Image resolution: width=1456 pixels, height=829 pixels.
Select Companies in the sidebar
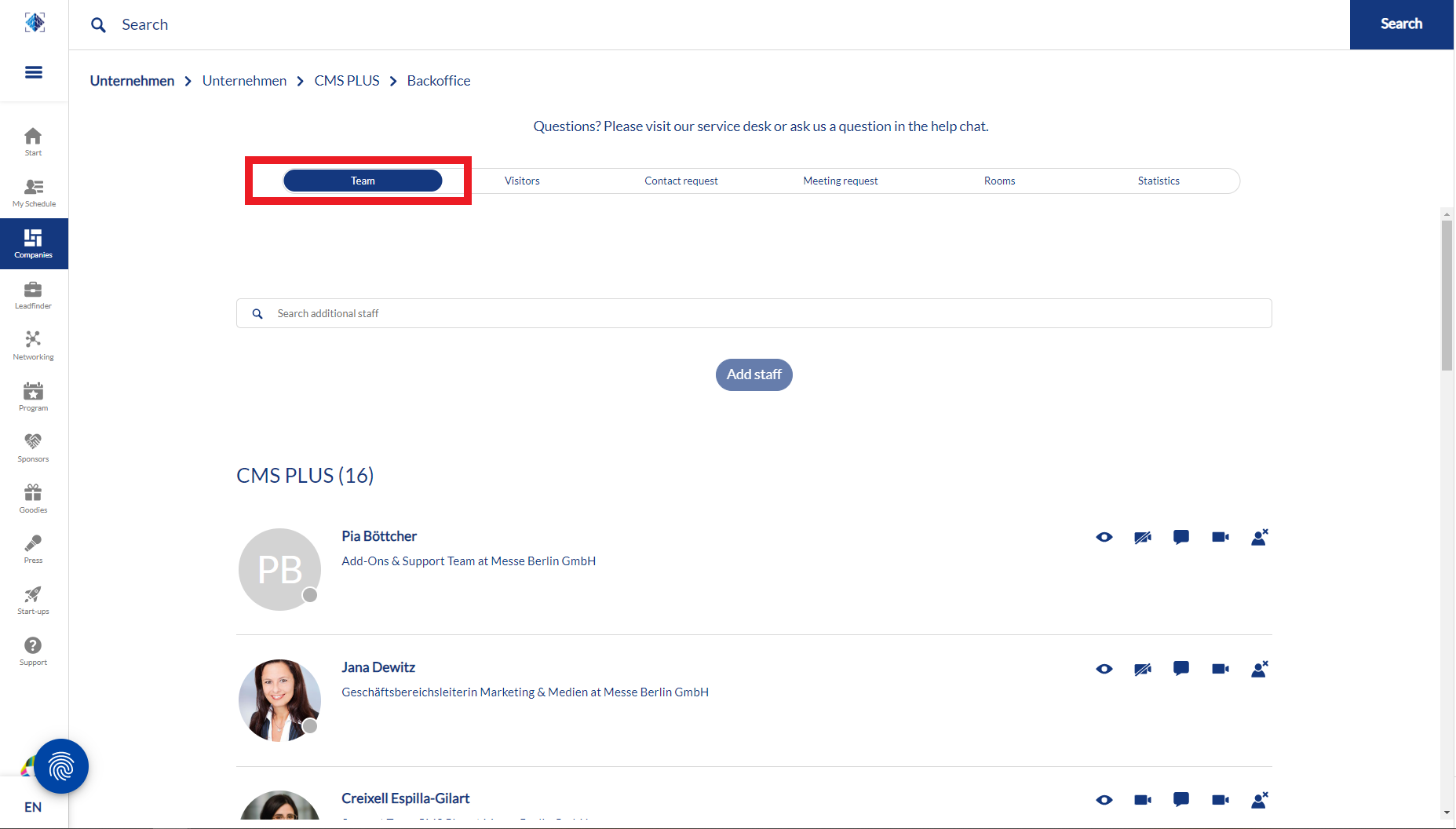tap(34, 244)
